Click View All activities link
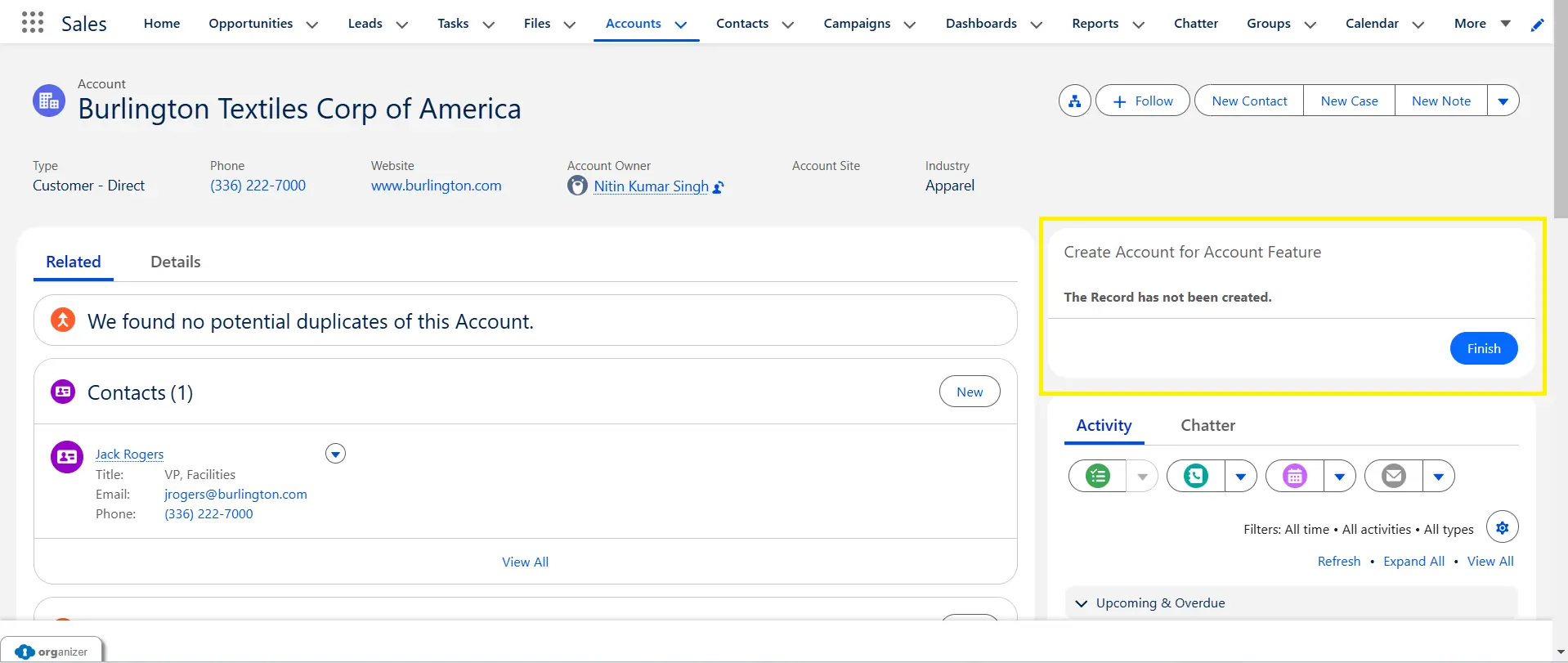1568x663 pixels. coord(1490,562)
